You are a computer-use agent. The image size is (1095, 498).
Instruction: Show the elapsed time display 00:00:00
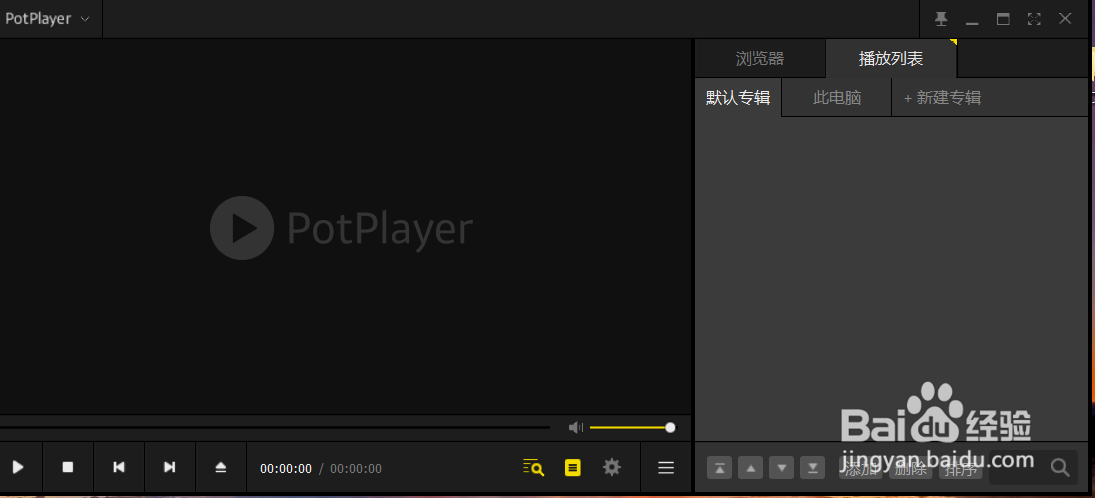(x=286, y=469)
